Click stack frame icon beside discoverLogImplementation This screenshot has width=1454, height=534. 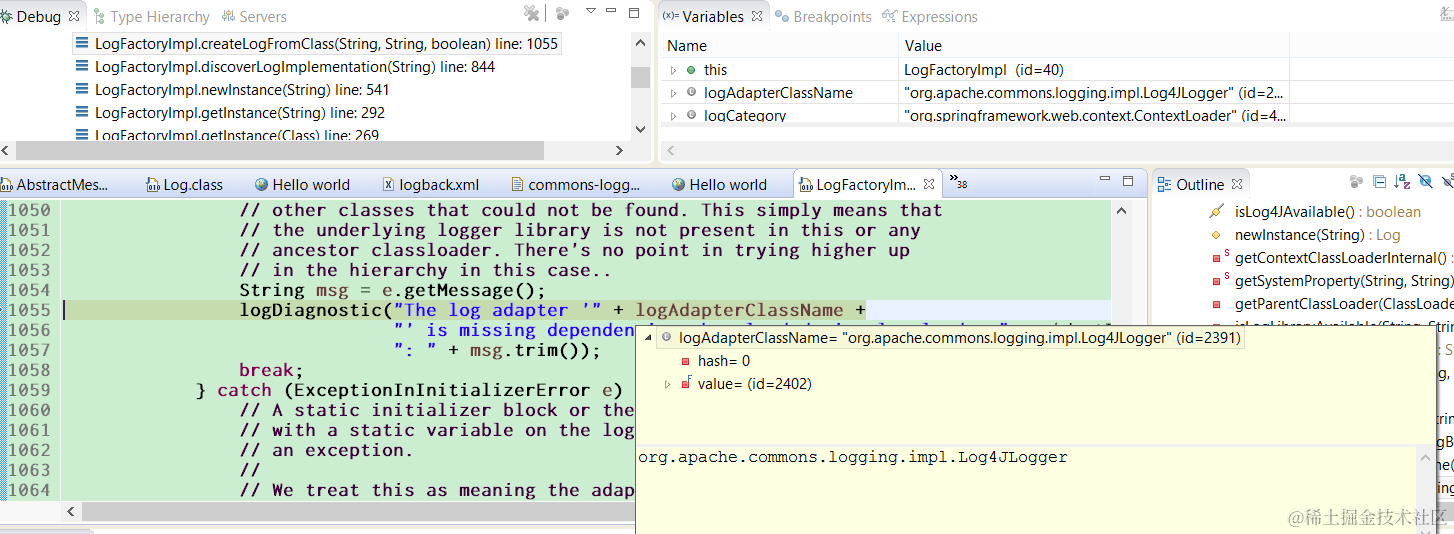pos(83,67)
